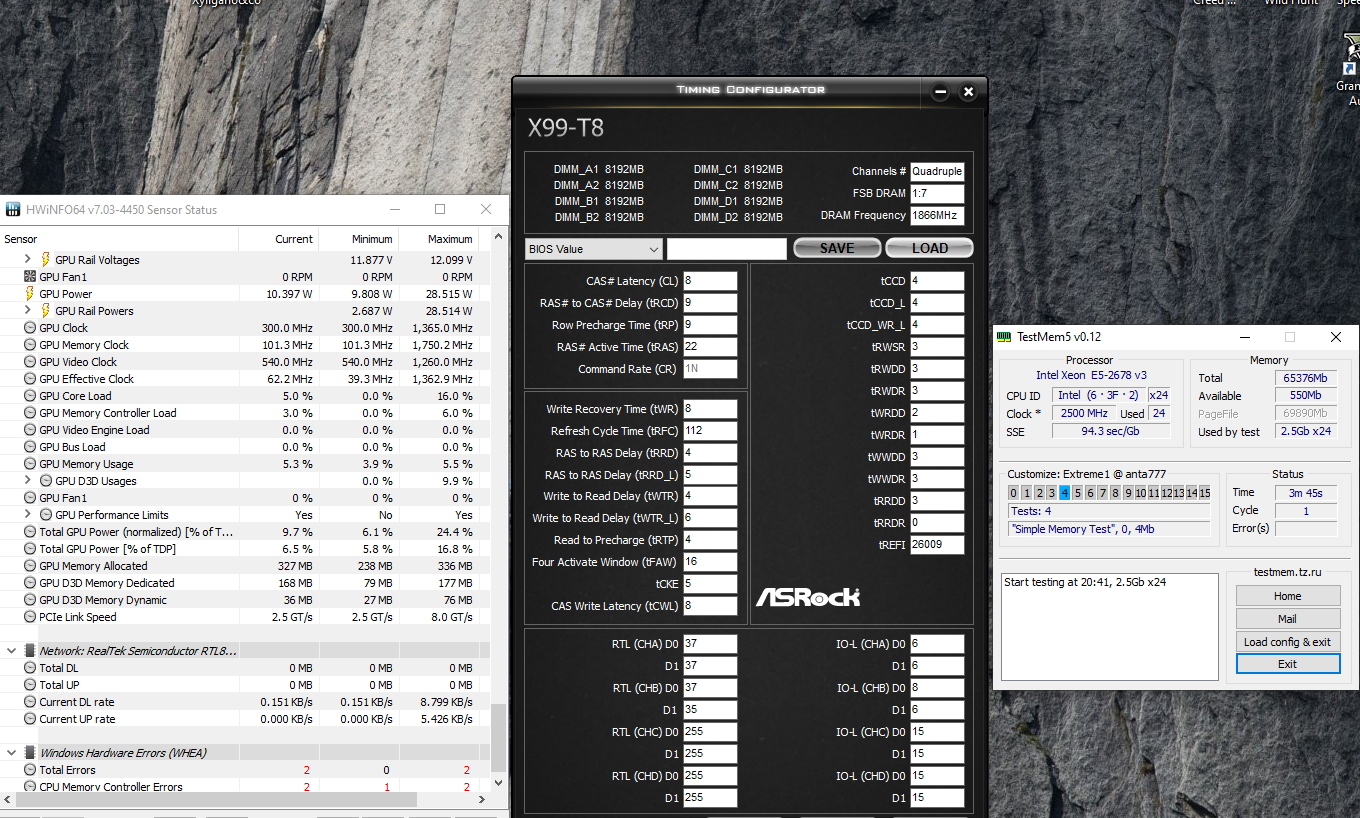
Task: Click the IO-L (CHB) D0 field
Action: 937,688
